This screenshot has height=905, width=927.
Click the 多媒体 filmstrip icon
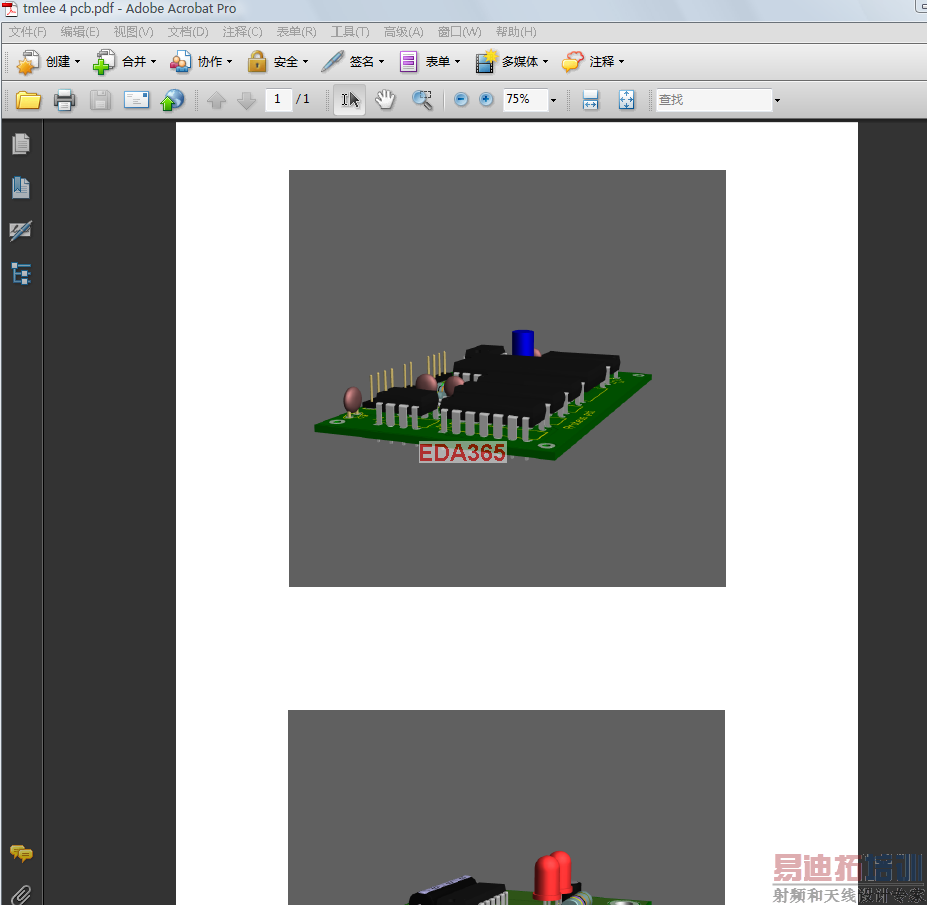(486, 61)
